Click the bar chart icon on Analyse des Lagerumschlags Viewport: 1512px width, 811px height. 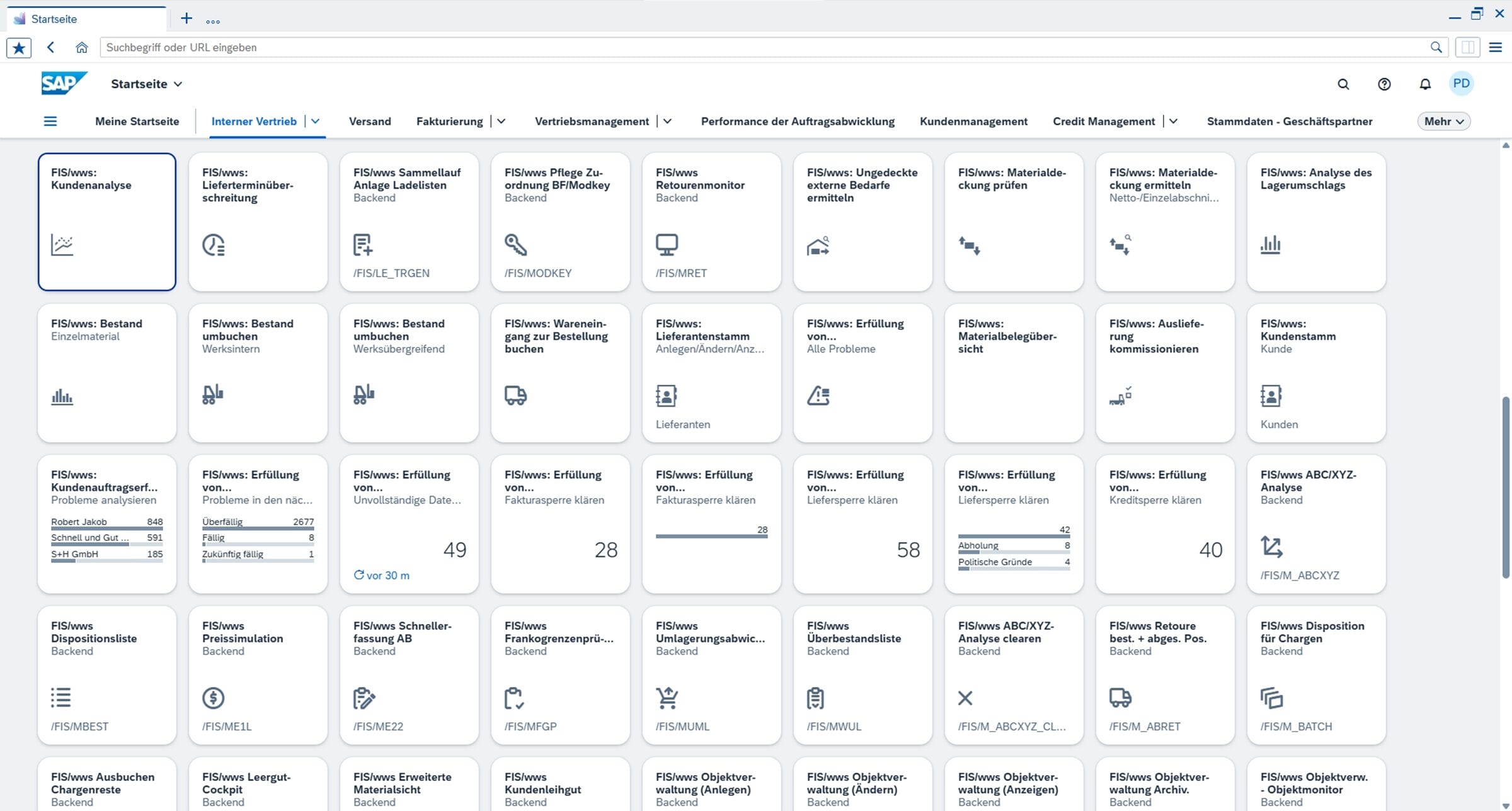1271,244
